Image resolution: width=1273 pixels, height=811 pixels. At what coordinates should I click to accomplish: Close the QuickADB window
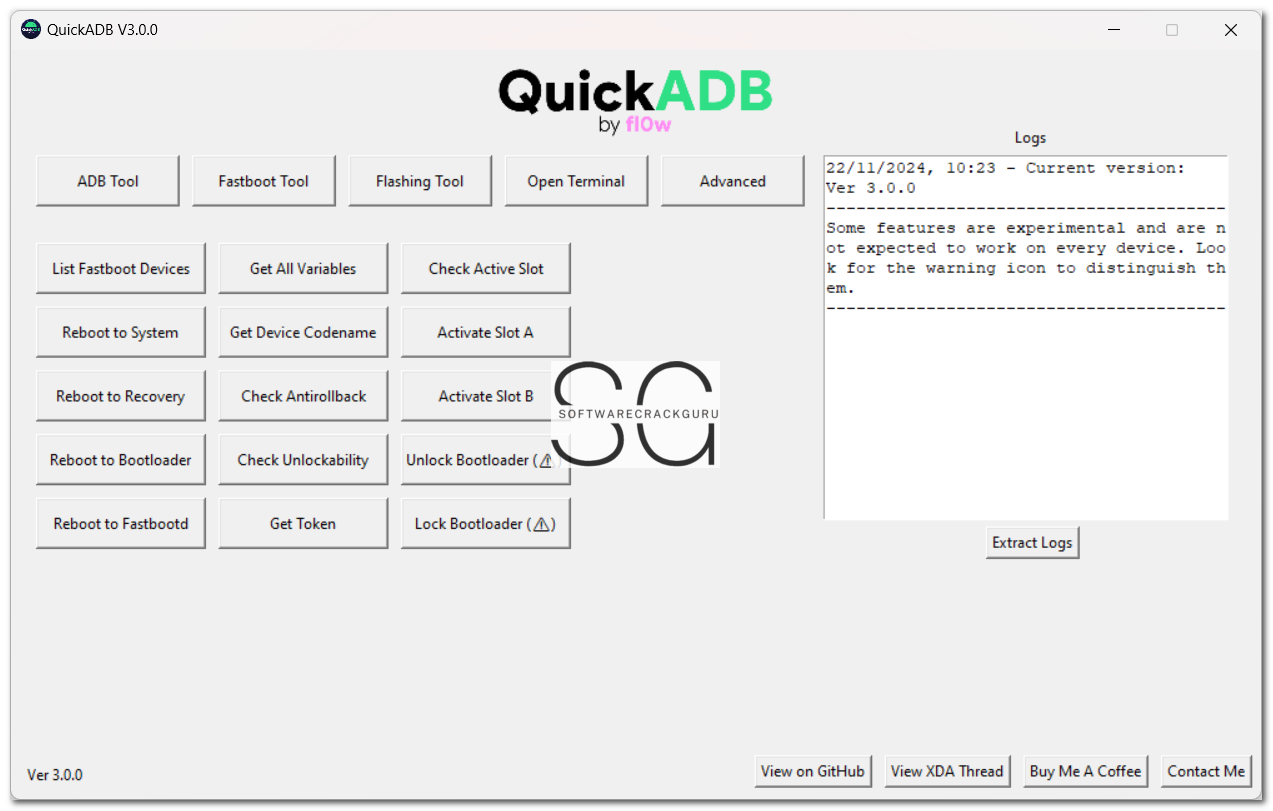point(1231,30)
